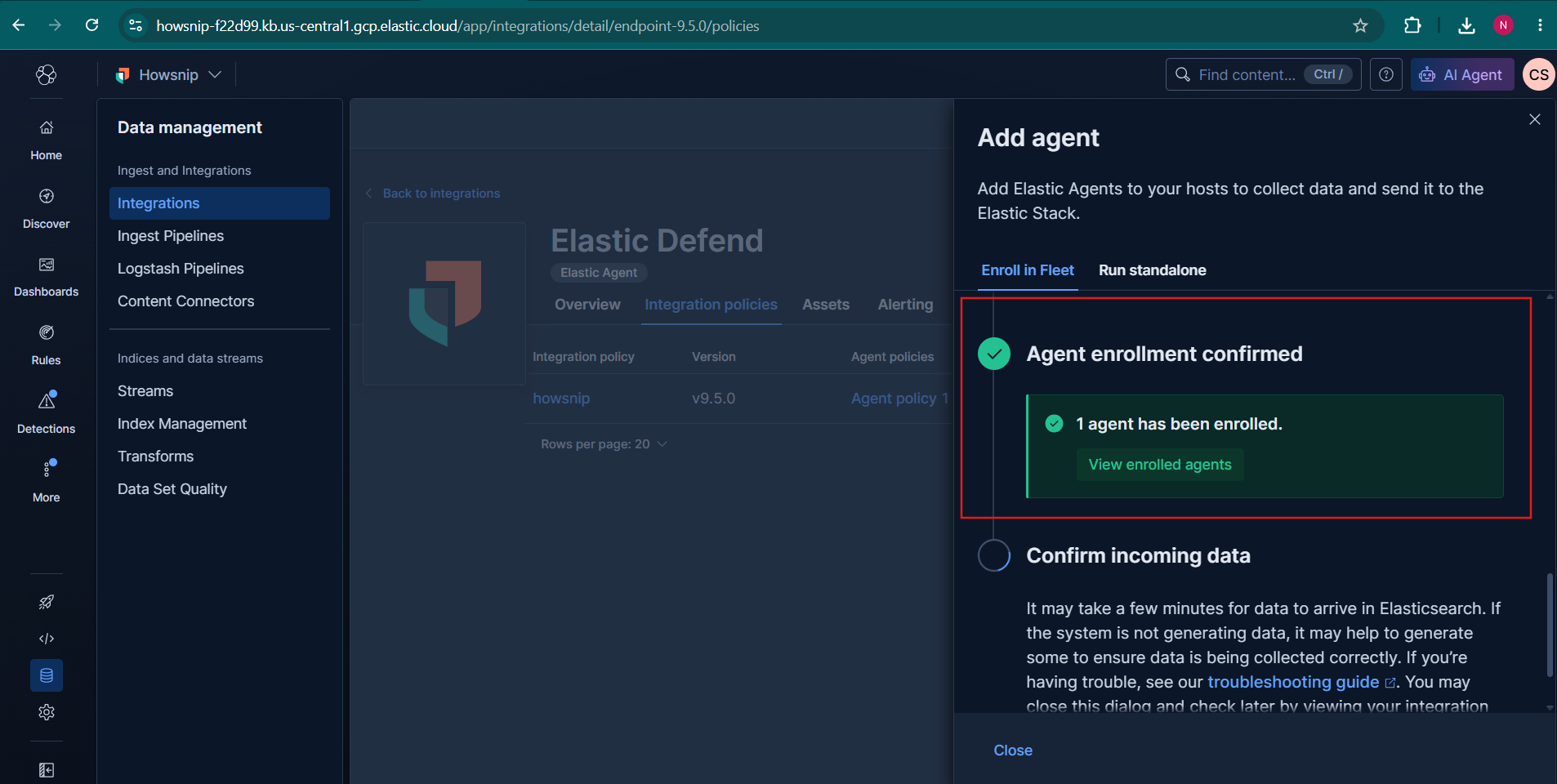Close the Add agent flyout with X

pyautogui.click(x=1535, y=119)
